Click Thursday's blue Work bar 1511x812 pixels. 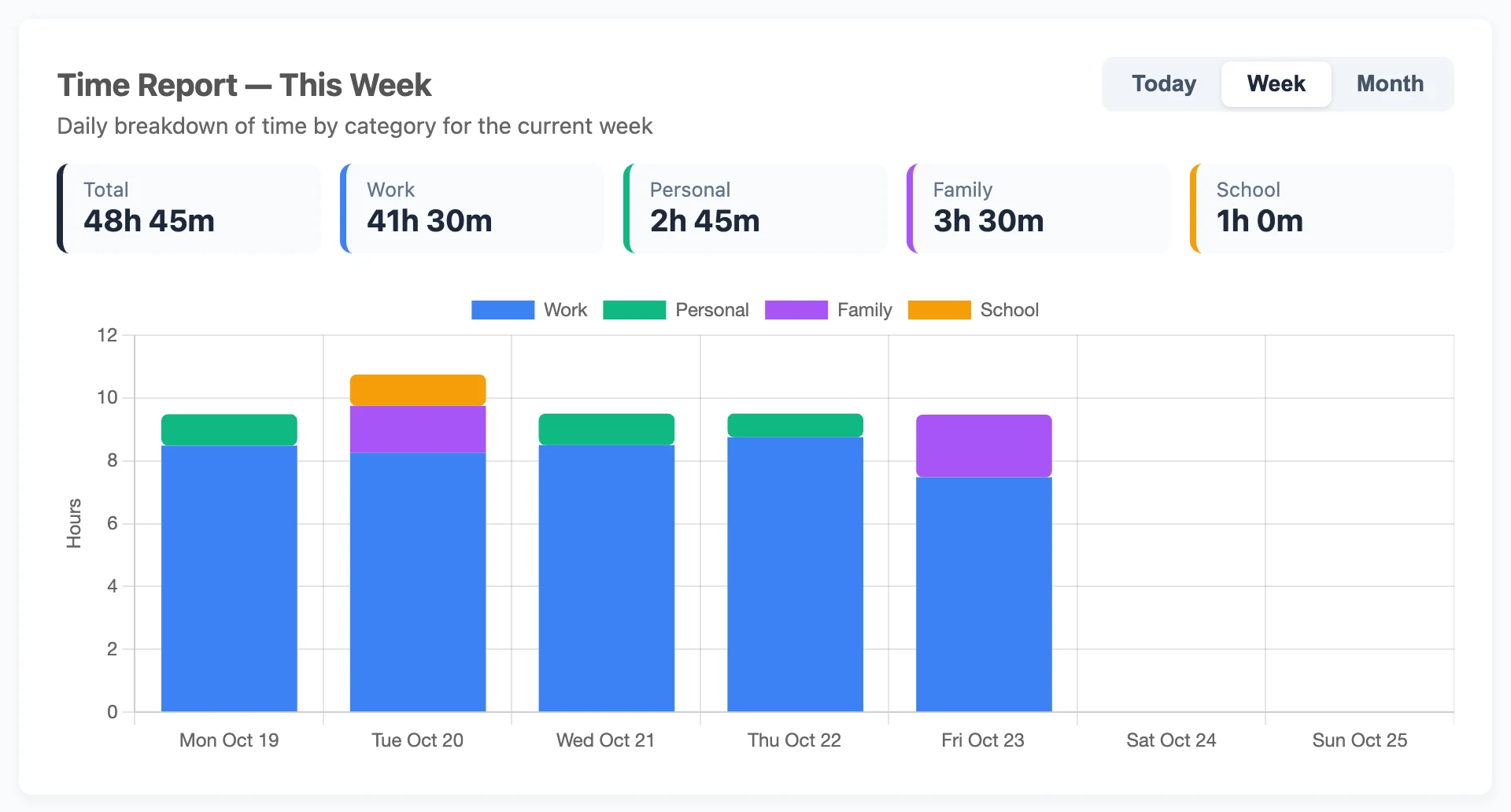[795, 574]
